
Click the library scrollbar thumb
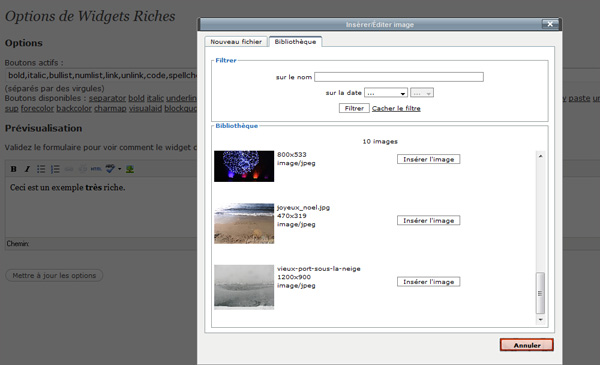tap(540, 293)
